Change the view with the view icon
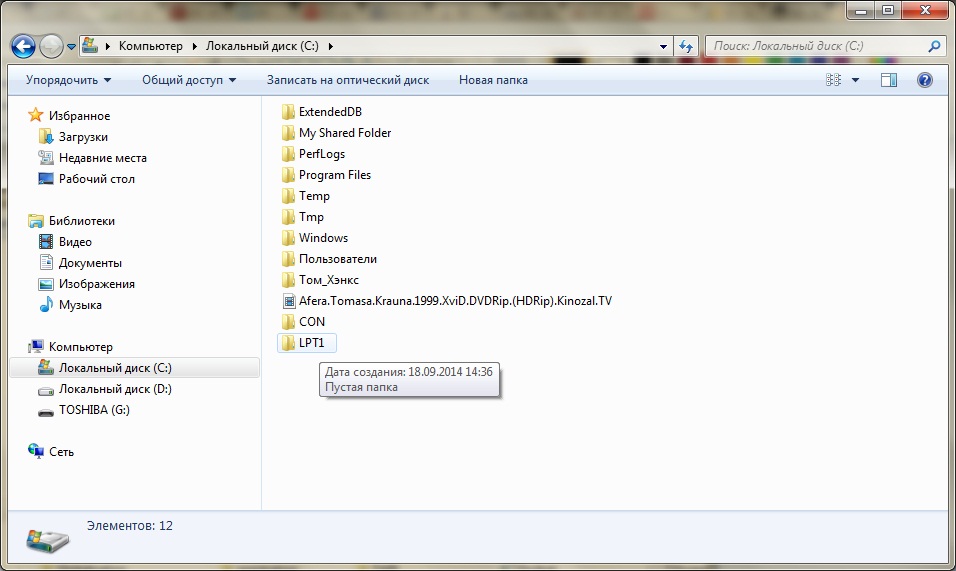956x571 pixels. (833, 80)
